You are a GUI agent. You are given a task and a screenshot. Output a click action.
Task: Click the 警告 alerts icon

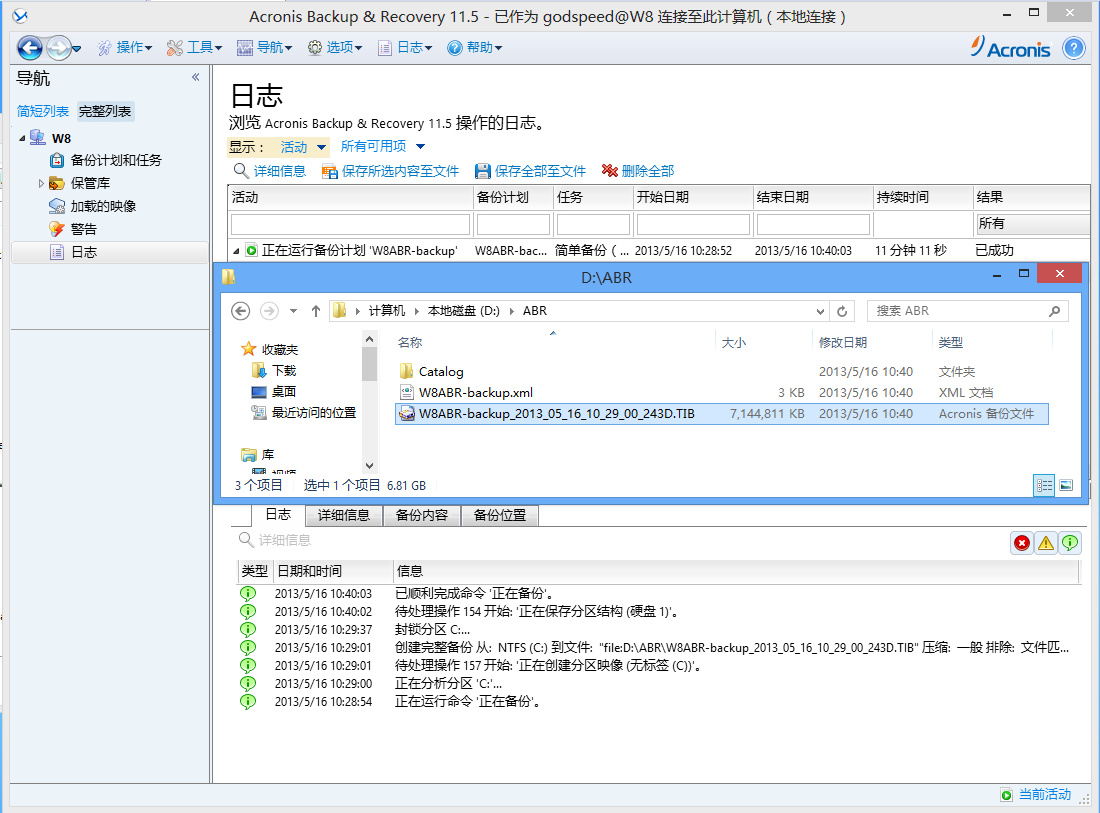57,229
